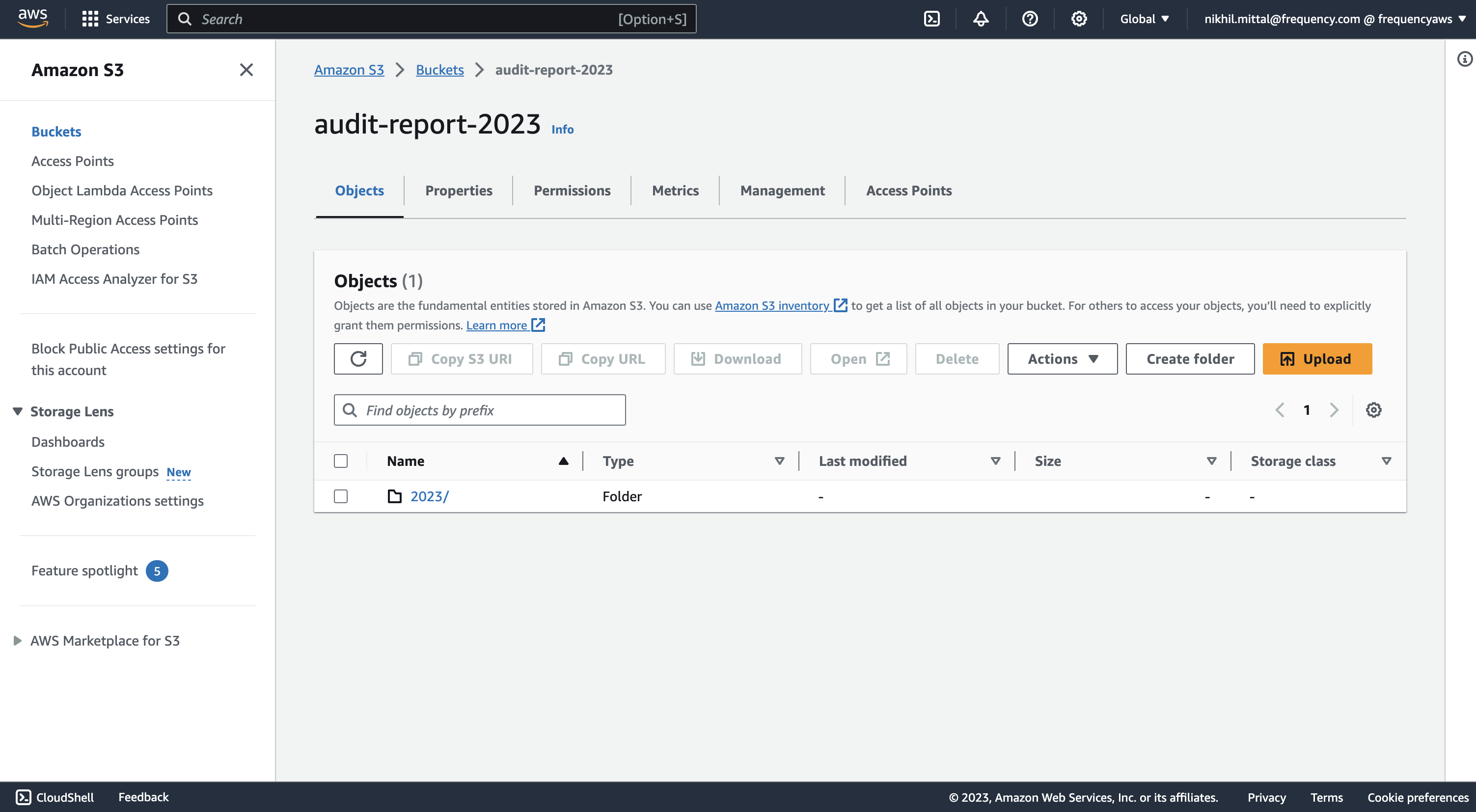The image size is (1476, 812).
Task: Open IAM Access Analyzer for S3
Action: pyautogui.click(x=114, y=279)
